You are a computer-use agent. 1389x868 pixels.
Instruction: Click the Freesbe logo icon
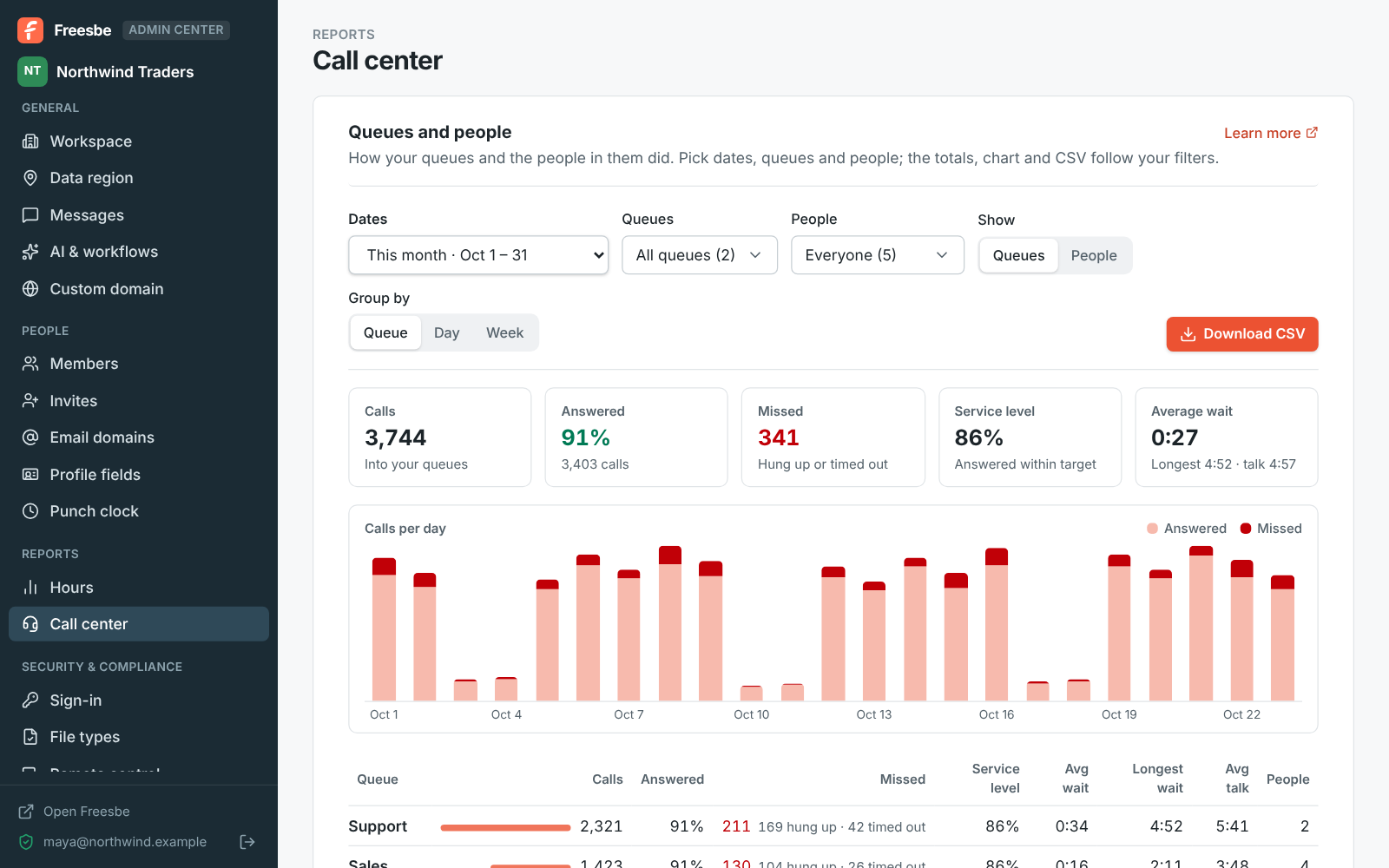[30, 30]
